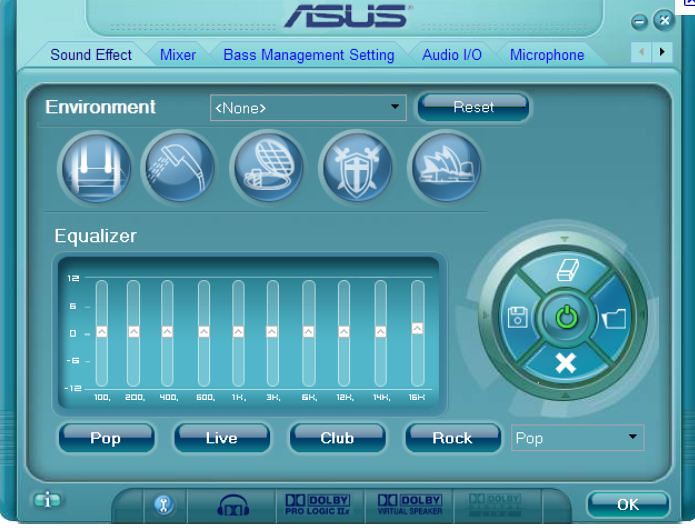The image size is (695, 528).
Task: Toggle the equalizer power button
Action: tap(566, 317)
